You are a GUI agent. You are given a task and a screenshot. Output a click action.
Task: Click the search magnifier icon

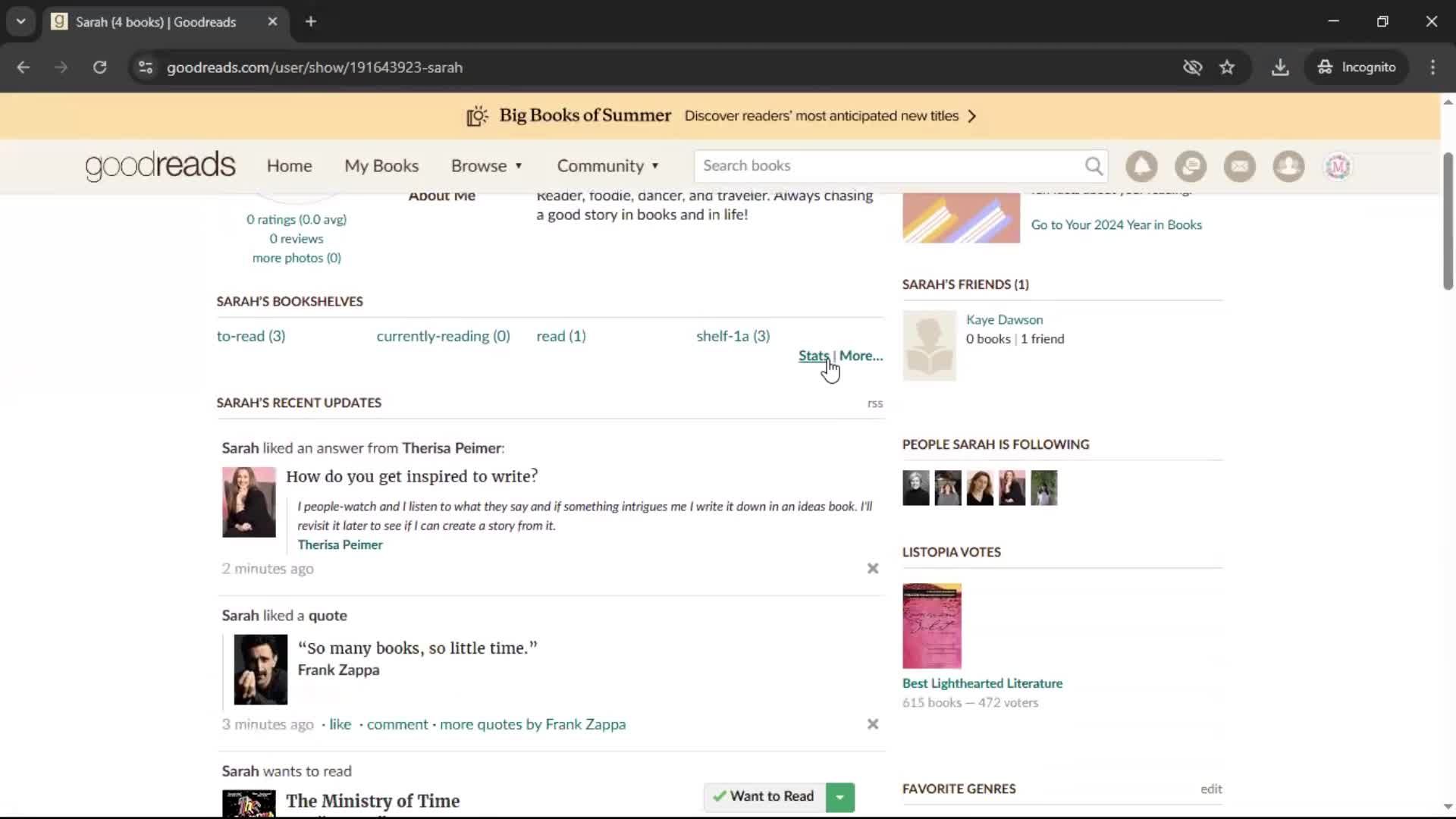click(x=1094, y=166)
